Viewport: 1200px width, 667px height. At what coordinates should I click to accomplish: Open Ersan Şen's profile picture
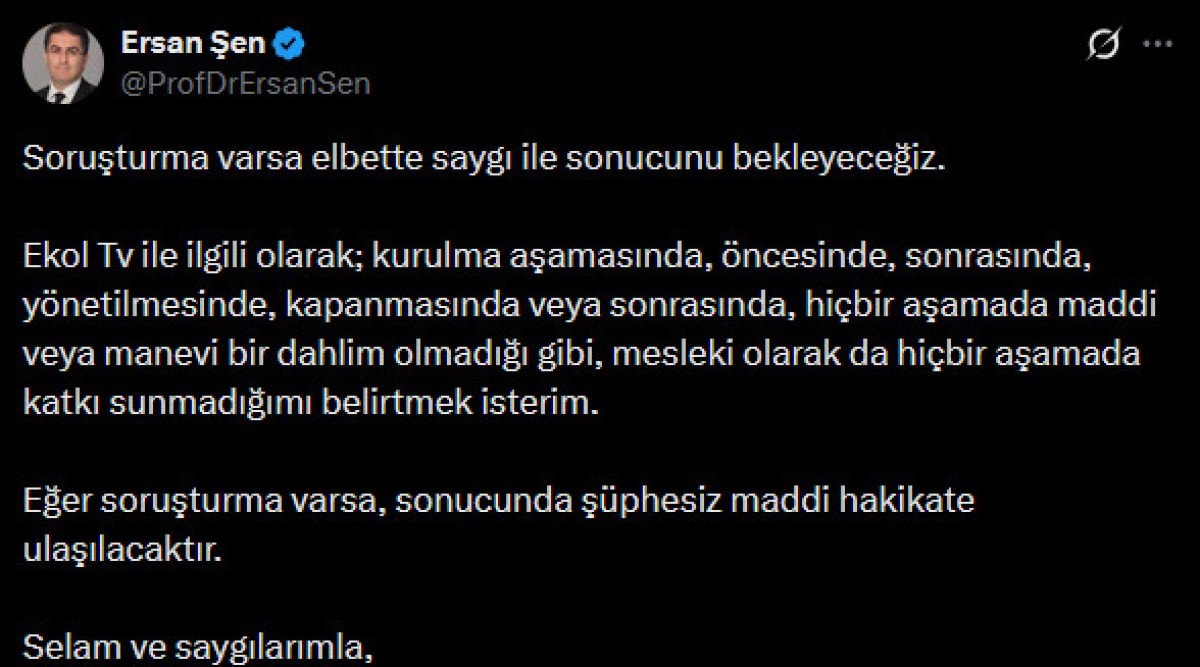(x=63, y=63)
